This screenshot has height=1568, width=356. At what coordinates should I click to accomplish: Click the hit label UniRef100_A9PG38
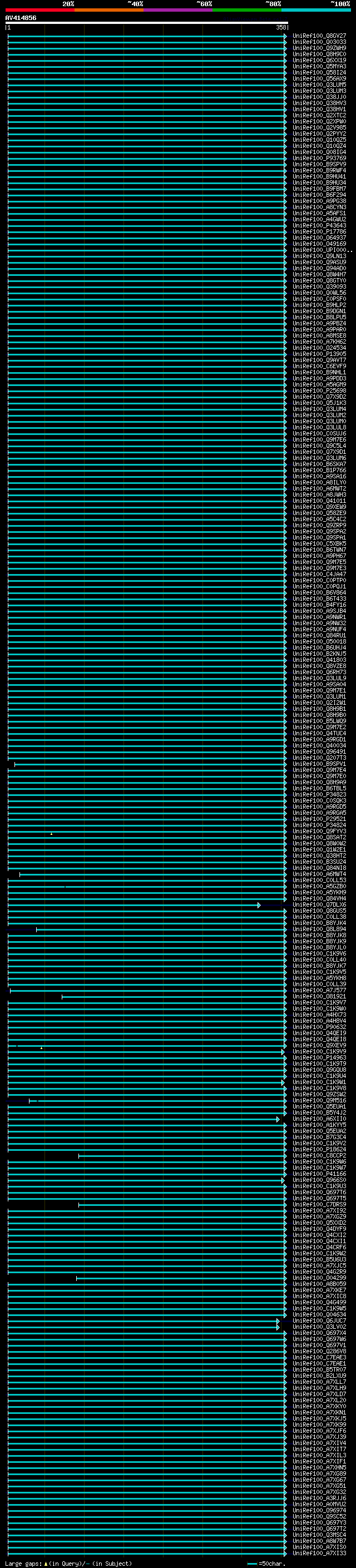point(319,201)
